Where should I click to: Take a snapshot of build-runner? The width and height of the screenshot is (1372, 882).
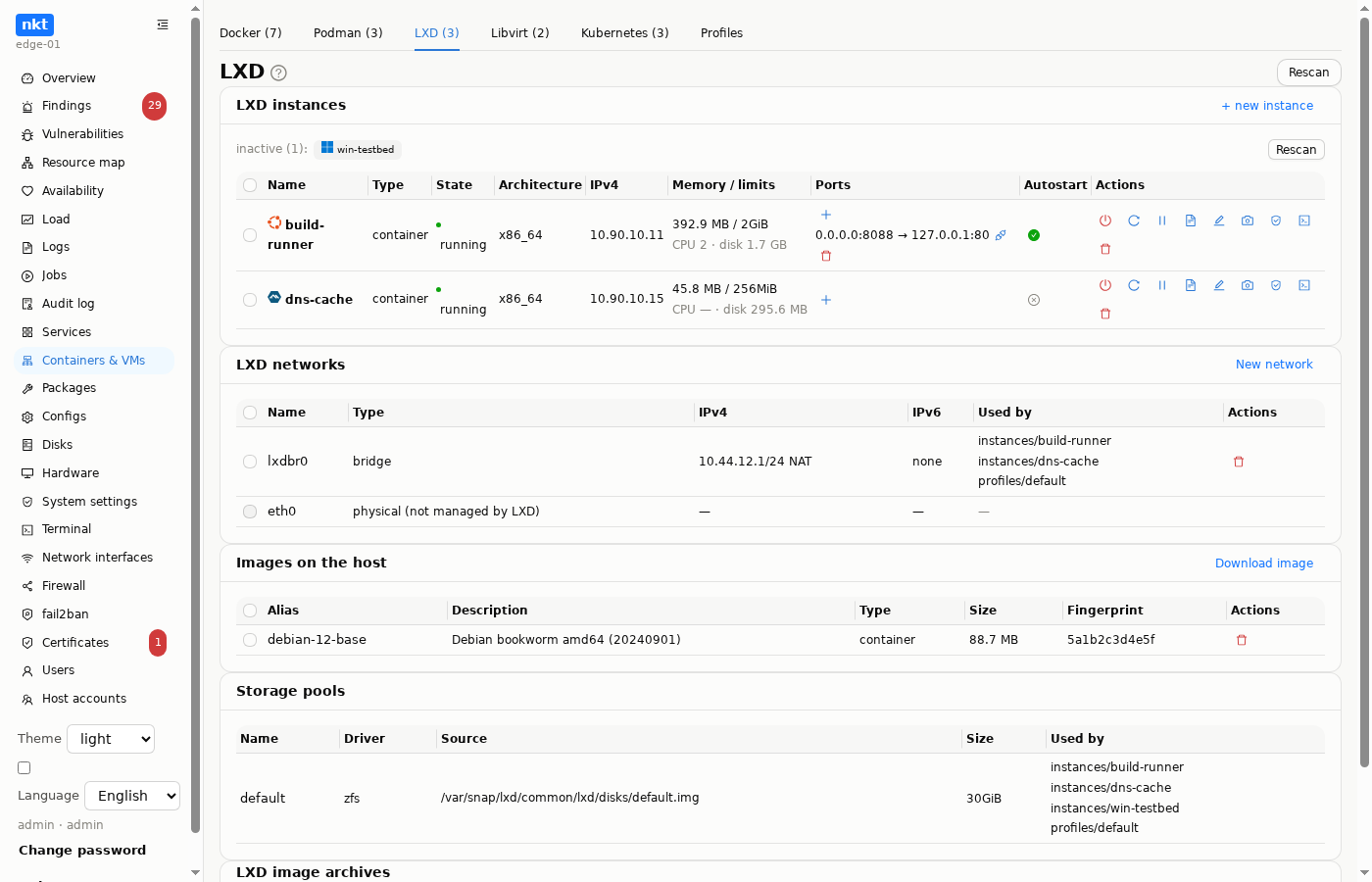1248,220
